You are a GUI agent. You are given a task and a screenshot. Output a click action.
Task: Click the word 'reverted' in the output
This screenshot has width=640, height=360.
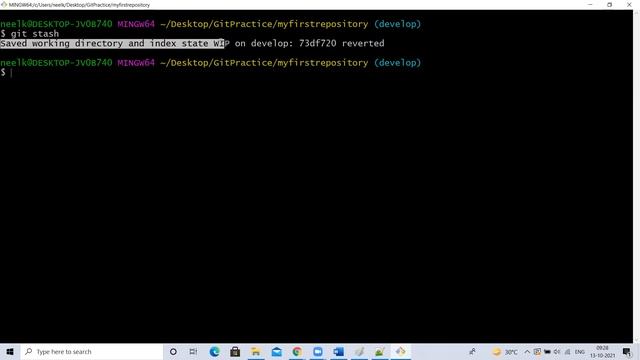pos(363,43)
